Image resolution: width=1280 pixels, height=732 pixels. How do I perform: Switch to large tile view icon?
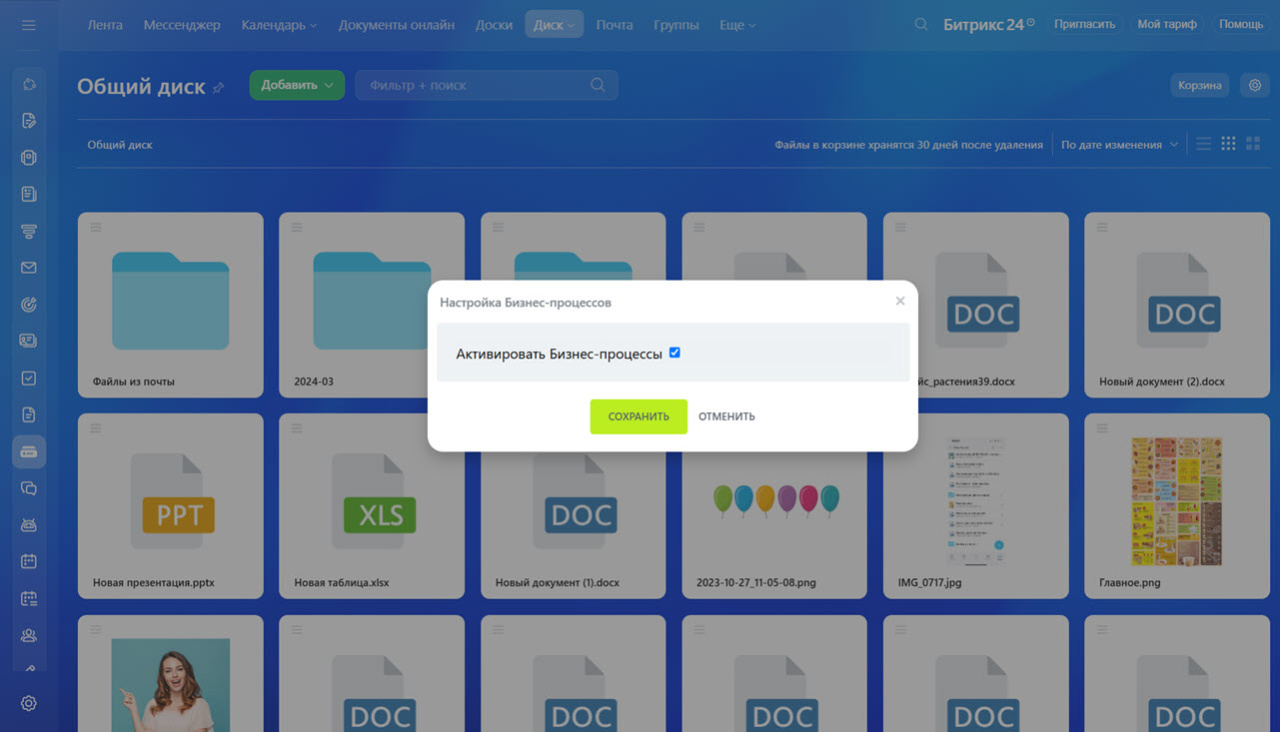(1253, 144)
